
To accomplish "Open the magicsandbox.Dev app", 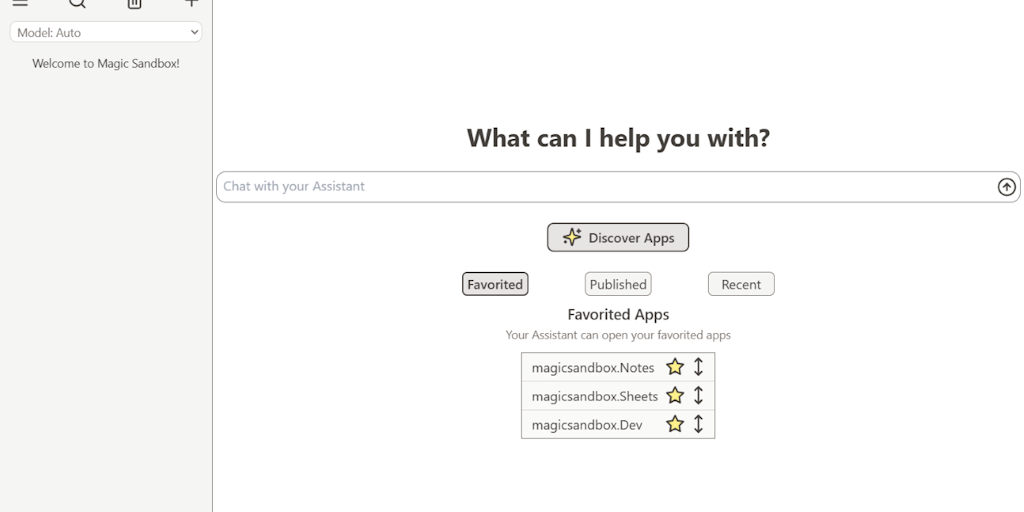I will point(587,425).
